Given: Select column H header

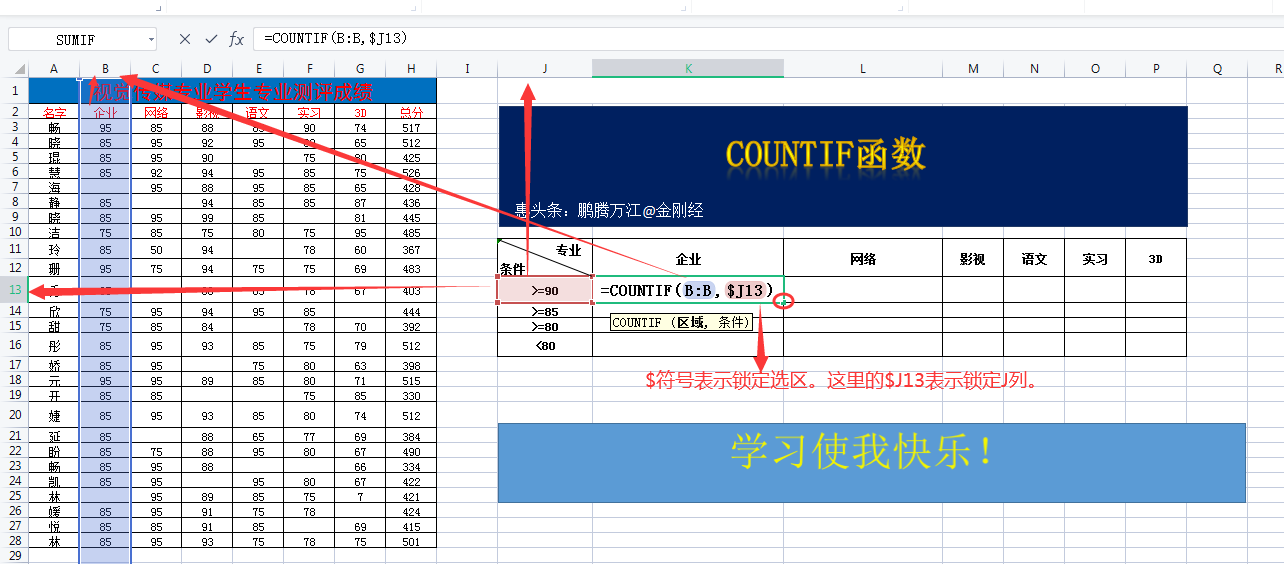Looking at the screenshot, I should pyautogui.click(x=411, y=69).
